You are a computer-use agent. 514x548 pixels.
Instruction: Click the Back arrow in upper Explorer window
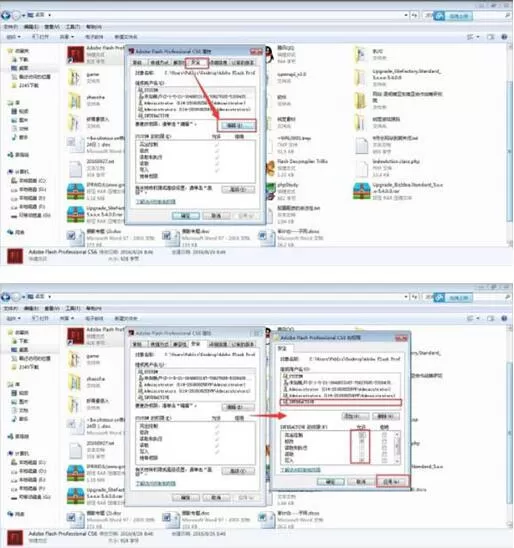[6, 15]
